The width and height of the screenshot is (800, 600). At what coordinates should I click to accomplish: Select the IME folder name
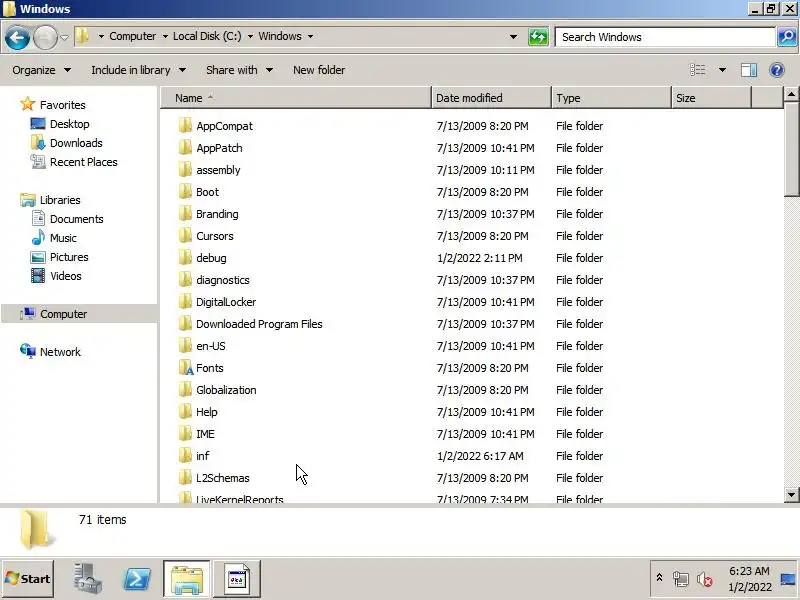pos(205,434)
